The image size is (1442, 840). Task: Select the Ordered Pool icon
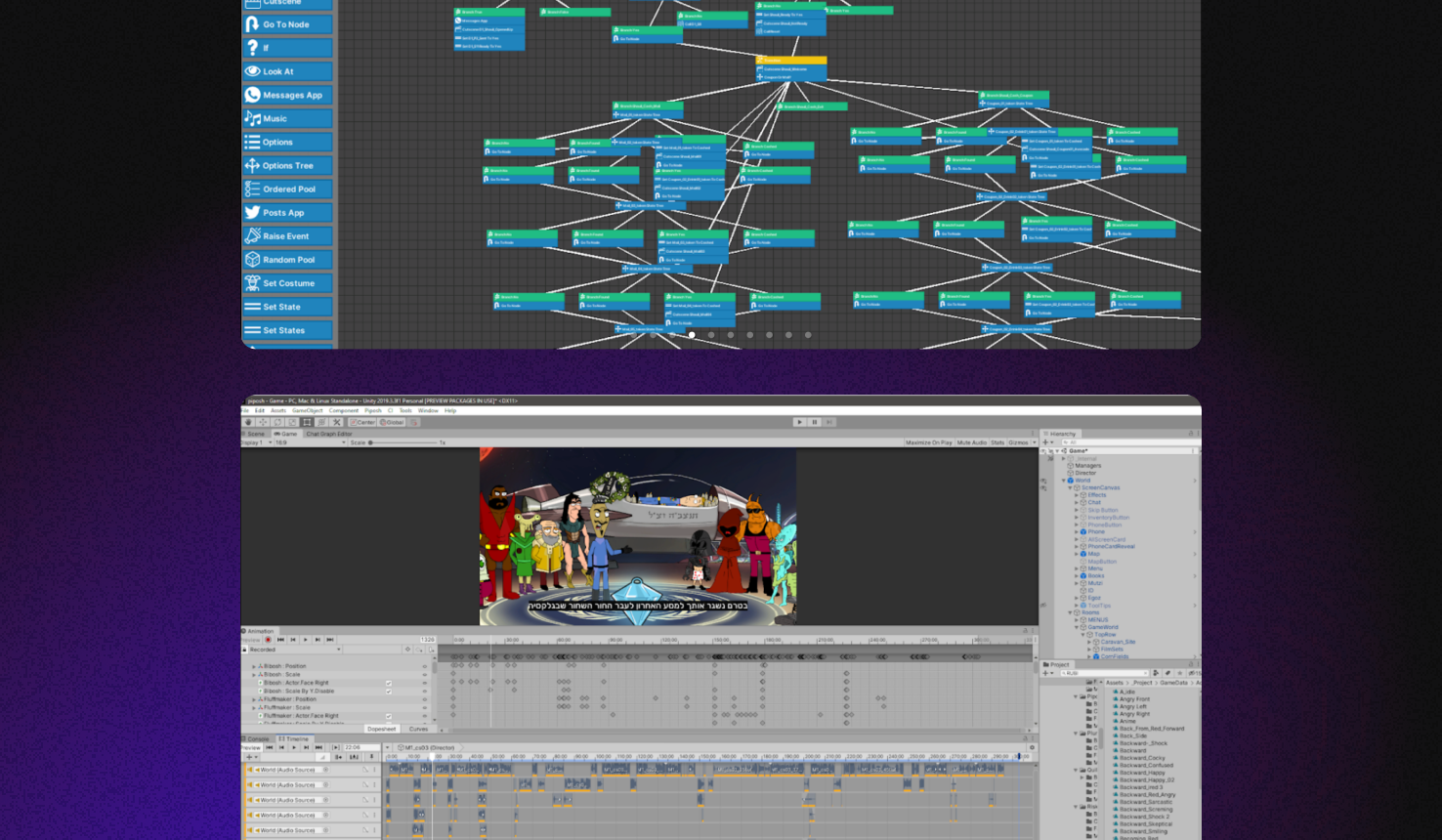[x=253, y=189]
